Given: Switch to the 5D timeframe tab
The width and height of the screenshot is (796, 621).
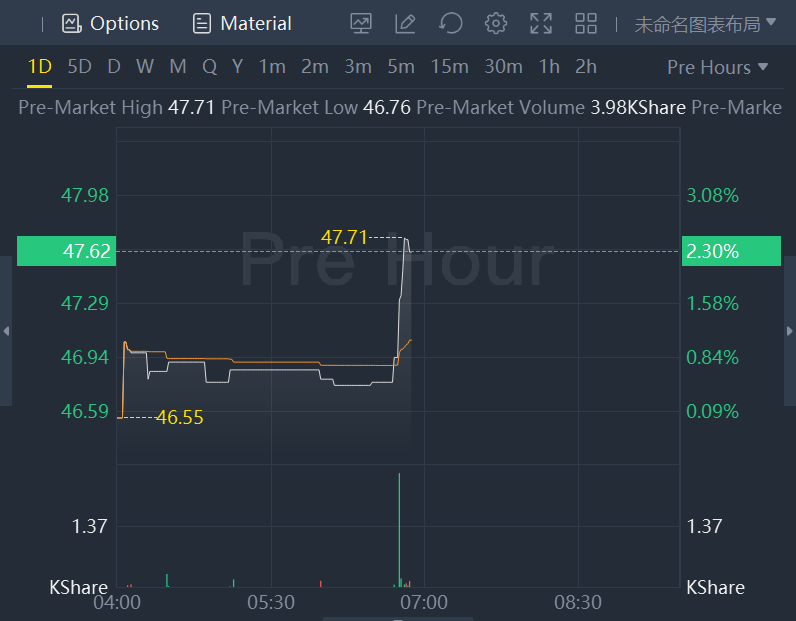Looking at the screenshot, I should 79,67.
